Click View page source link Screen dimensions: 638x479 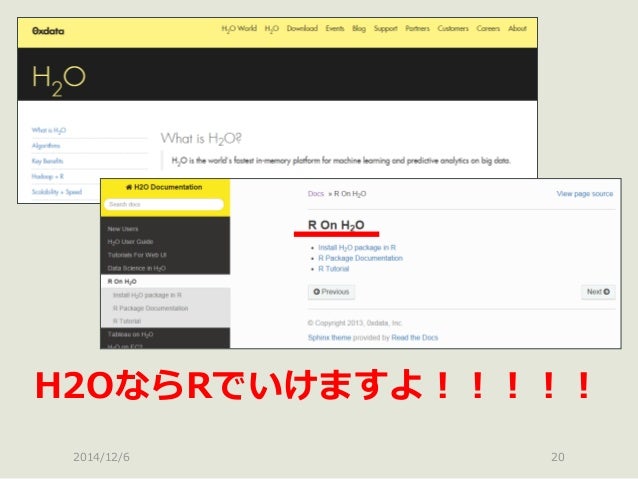coord(585,194)
